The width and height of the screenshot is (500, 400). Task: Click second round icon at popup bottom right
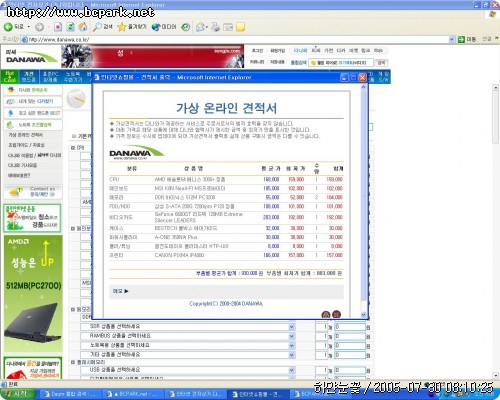point(337,314)
